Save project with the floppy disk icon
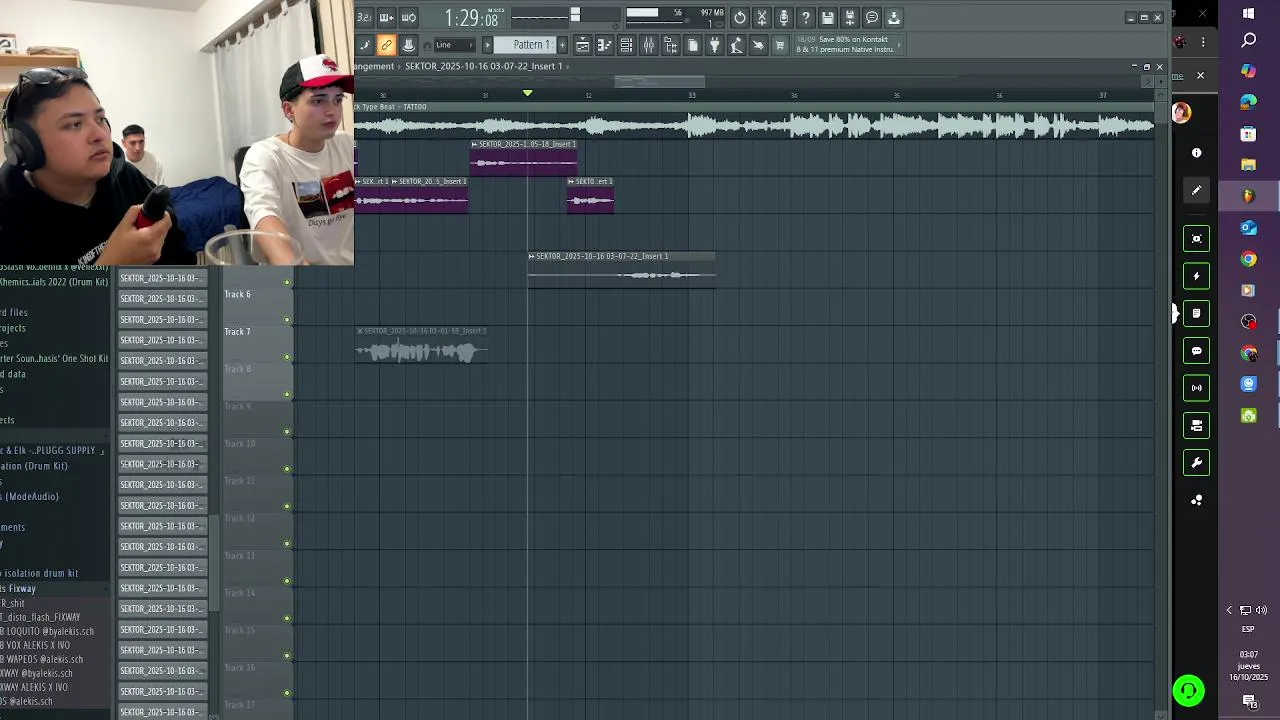The image size is (1280, 720). 828,18
